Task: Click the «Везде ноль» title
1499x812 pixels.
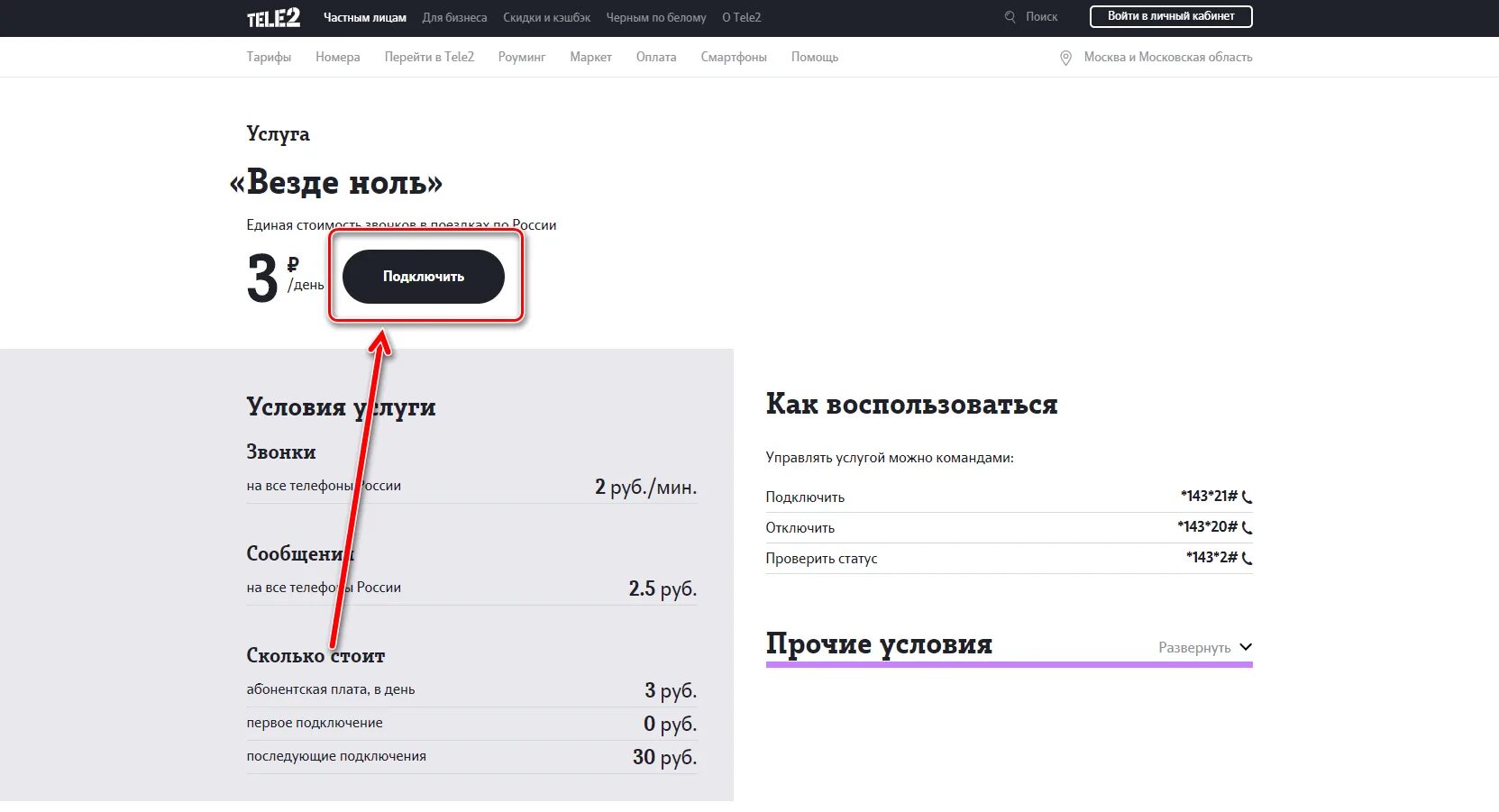Action: pyautogui.click(x=336, y=182)
